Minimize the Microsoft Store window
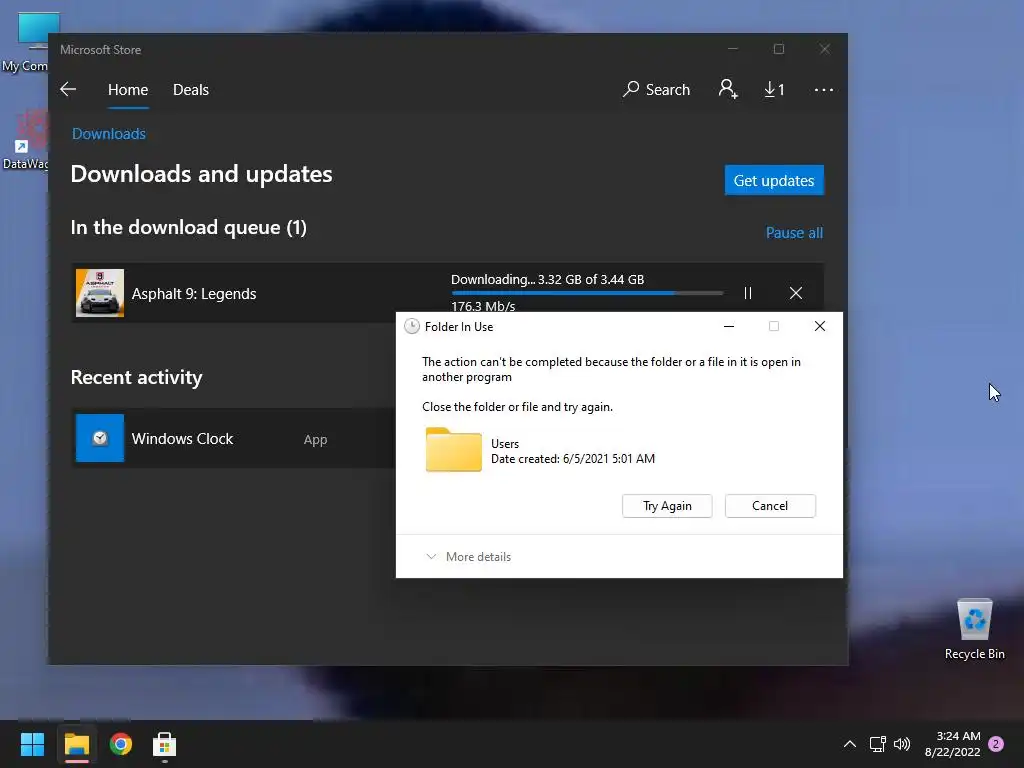The width and height of the screenshot is (1024, 768). point(733,49)
